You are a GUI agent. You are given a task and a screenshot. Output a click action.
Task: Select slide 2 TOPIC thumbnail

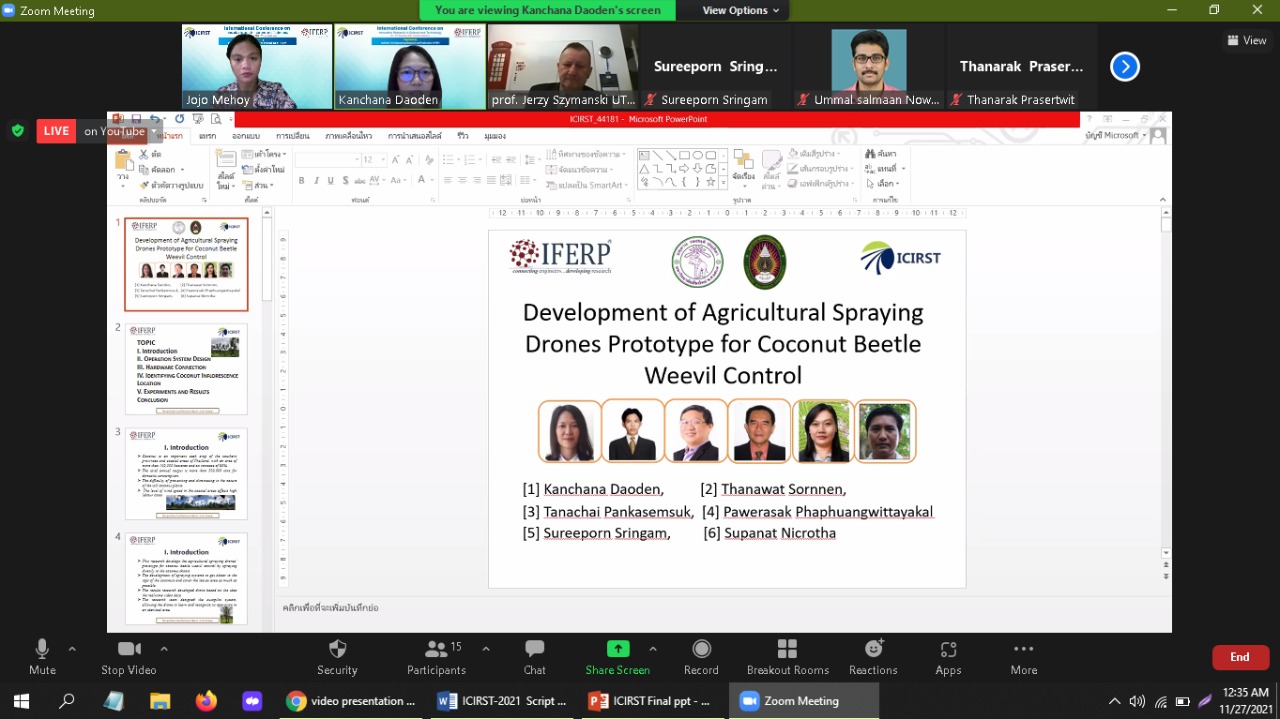(x=186, y=368)
